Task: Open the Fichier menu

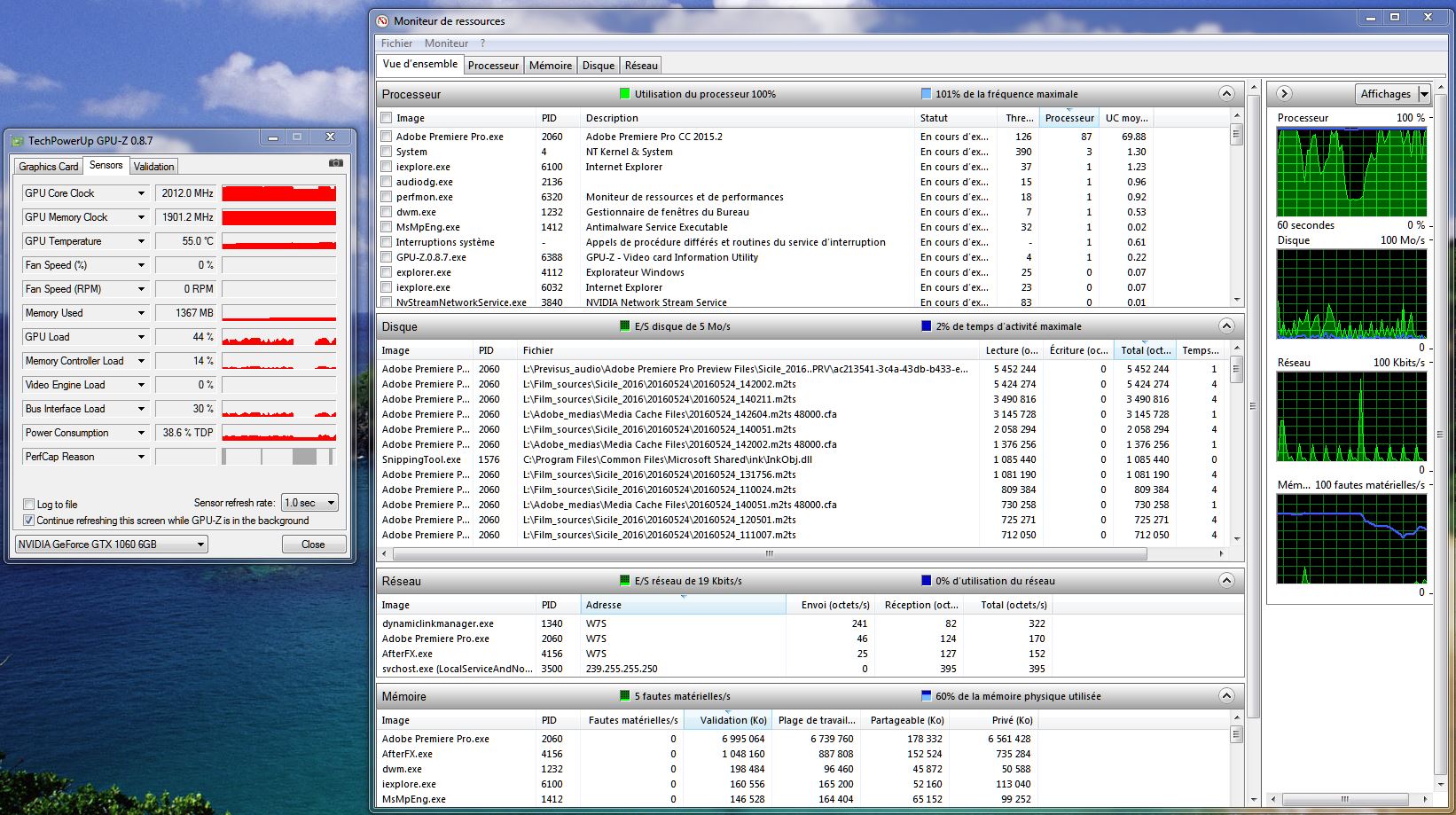Action: tap(396, 43)
